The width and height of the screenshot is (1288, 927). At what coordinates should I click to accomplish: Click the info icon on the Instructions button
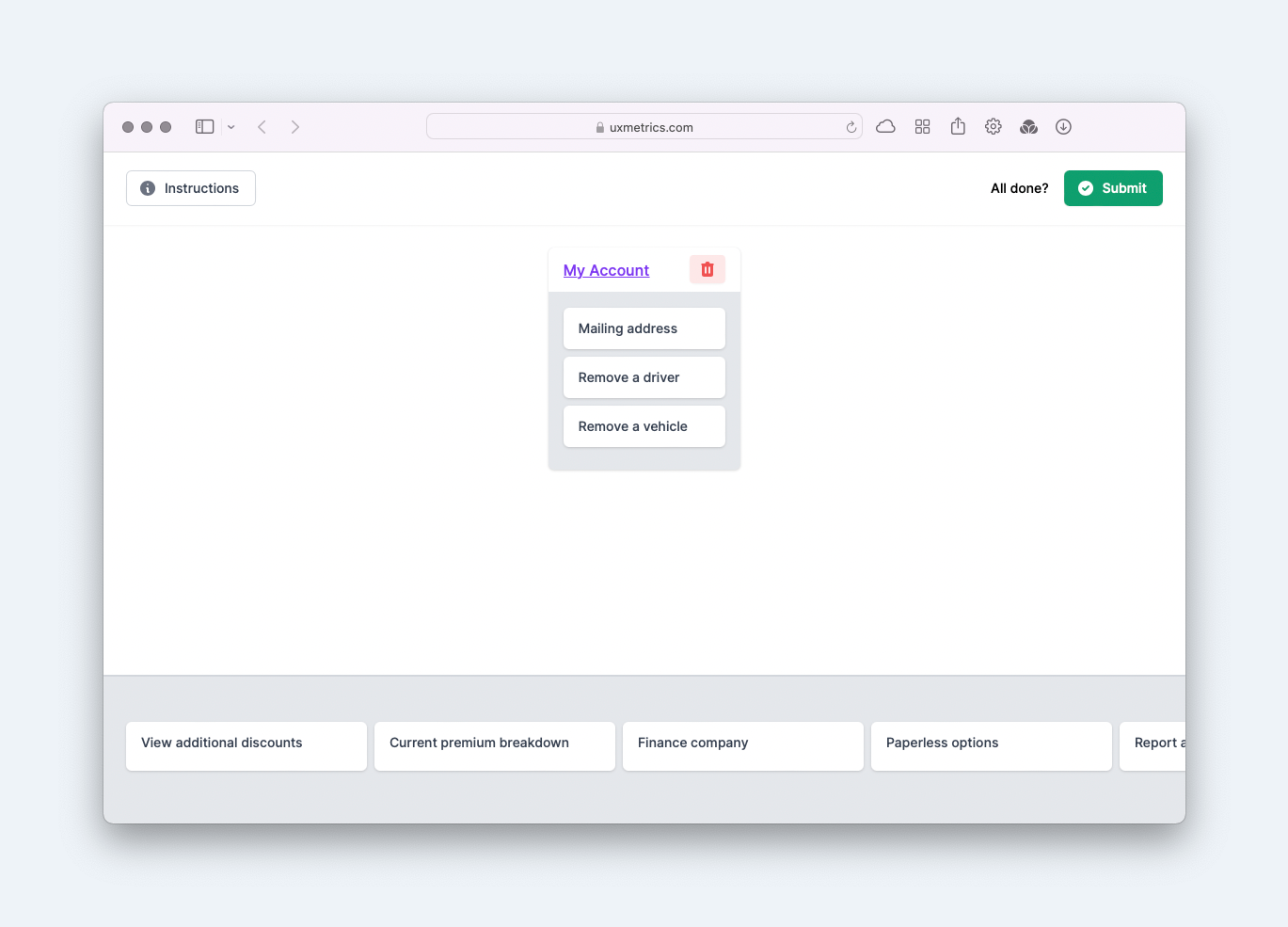pos(147,188)
